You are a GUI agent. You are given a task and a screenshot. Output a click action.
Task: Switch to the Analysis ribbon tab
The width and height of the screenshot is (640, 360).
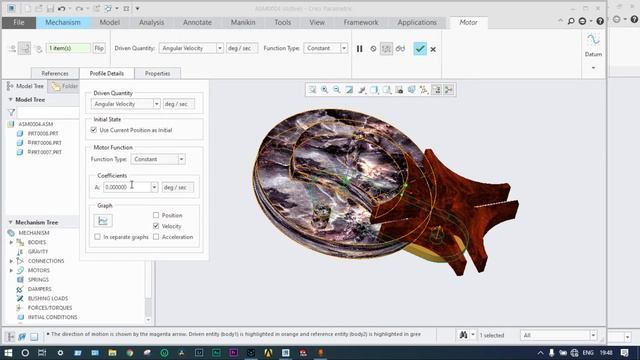point(151,22)
